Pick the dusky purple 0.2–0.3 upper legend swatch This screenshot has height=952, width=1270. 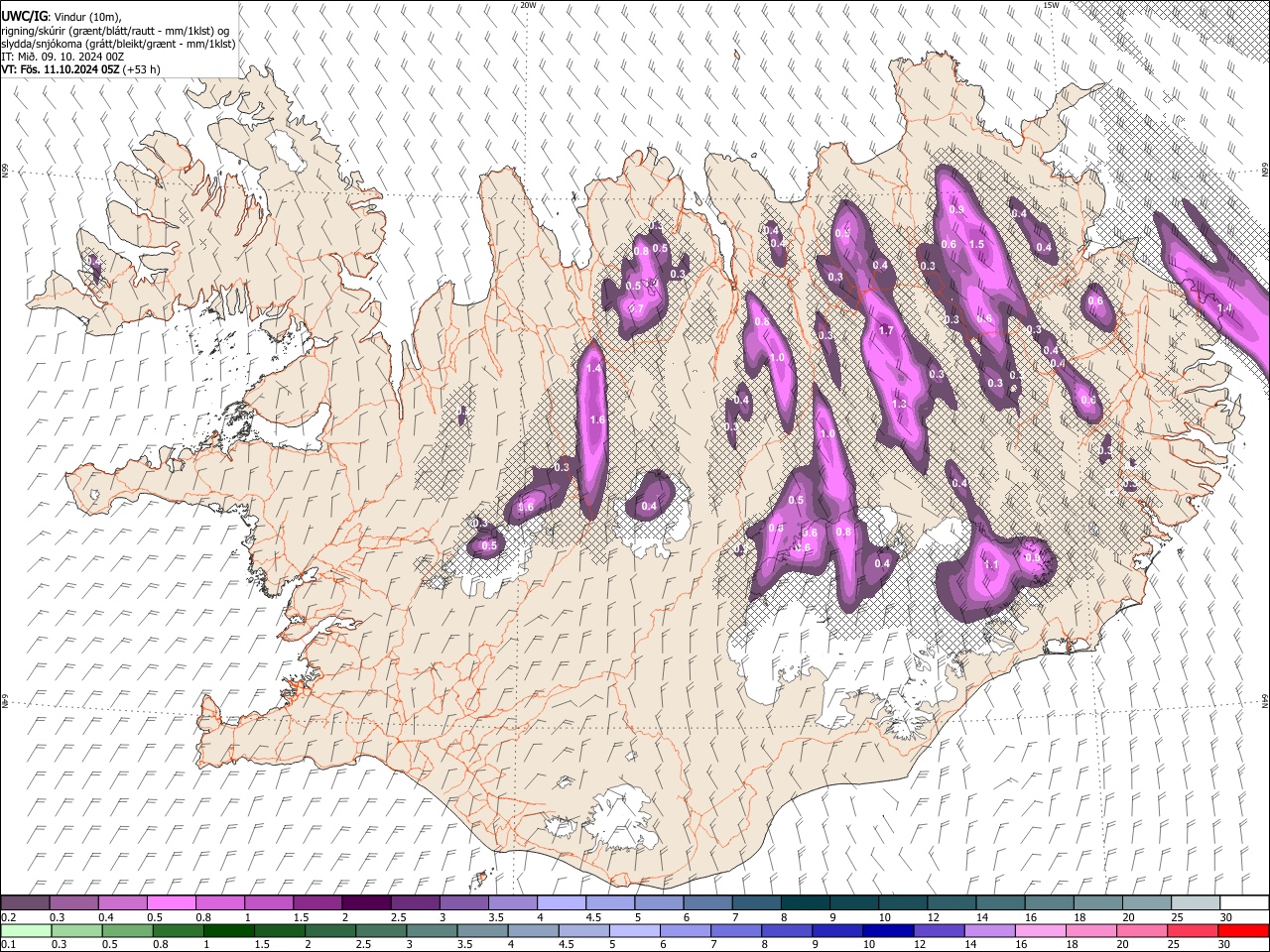25,903
